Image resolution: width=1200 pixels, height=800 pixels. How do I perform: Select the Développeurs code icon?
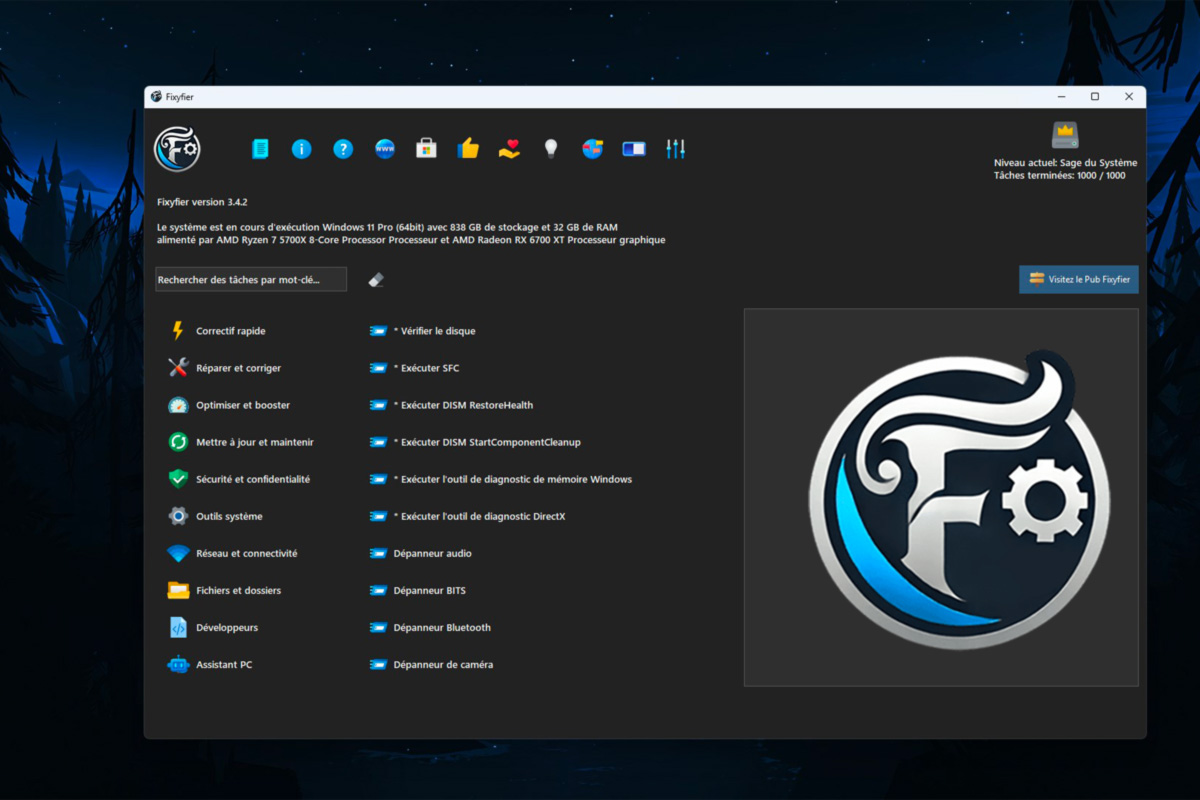pos(178,627)
